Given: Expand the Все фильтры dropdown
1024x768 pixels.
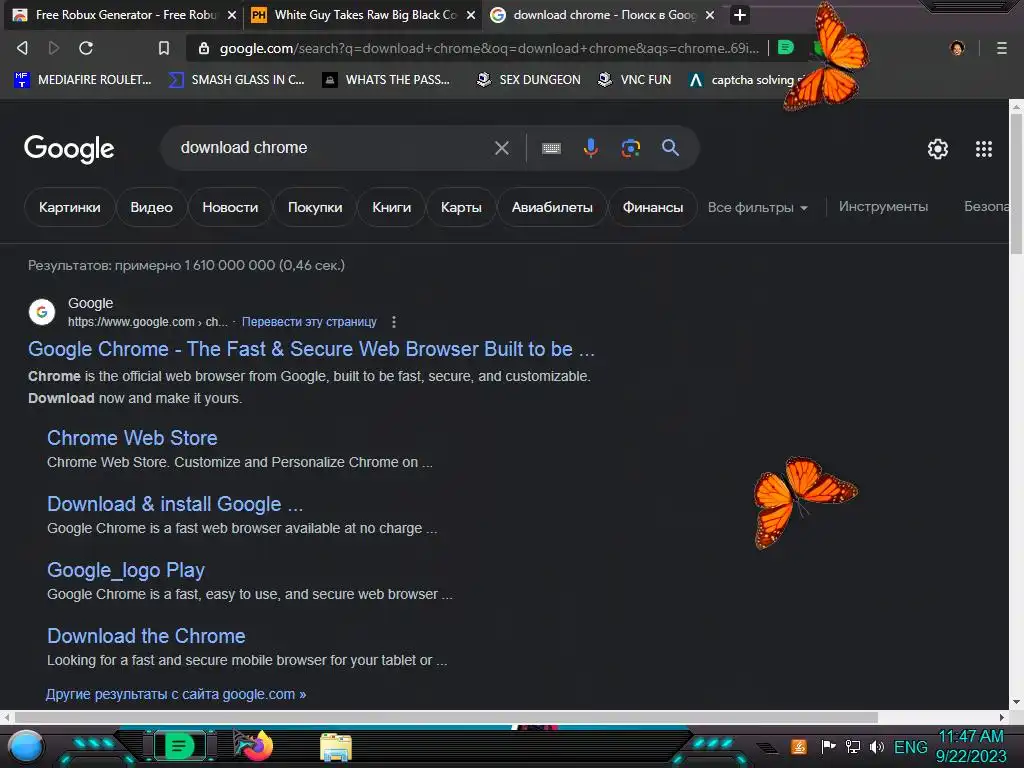Looking at the screenshot, I should pyautogui.click(x=758, y=208).
